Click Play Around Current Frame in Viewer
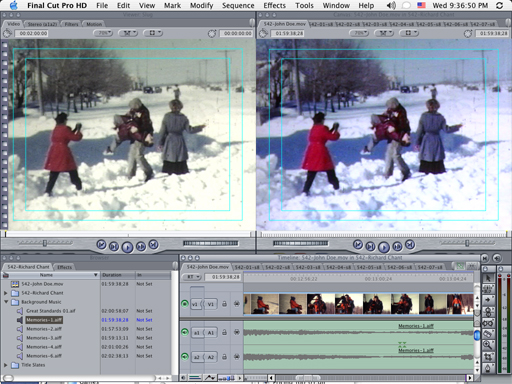This screenshot has width=512, height=384. [141, 246]
